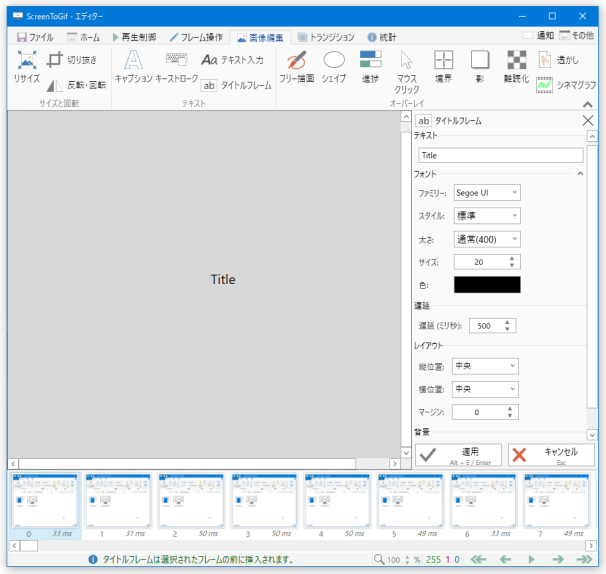606x574 pixels.
Task: Open the 縦位置 vertical alignment dropdown
Action: (486, 366)
